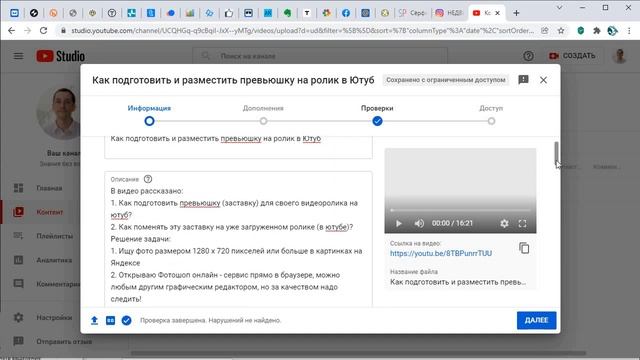This screenshot has height=360, width=640.
Task: Open the green shield extension icon
Action: point(580,31)
